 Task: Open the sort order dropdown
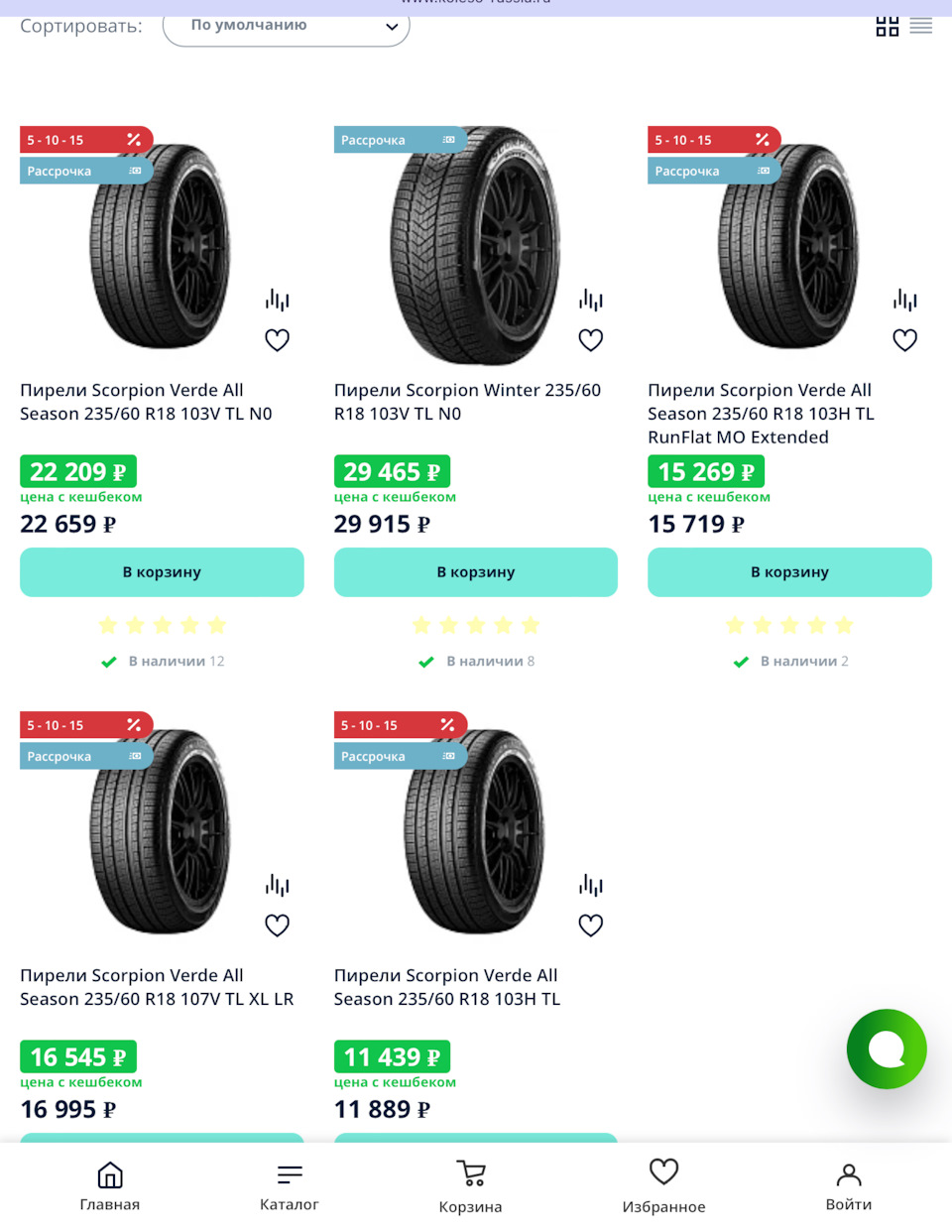pos(286,26)
